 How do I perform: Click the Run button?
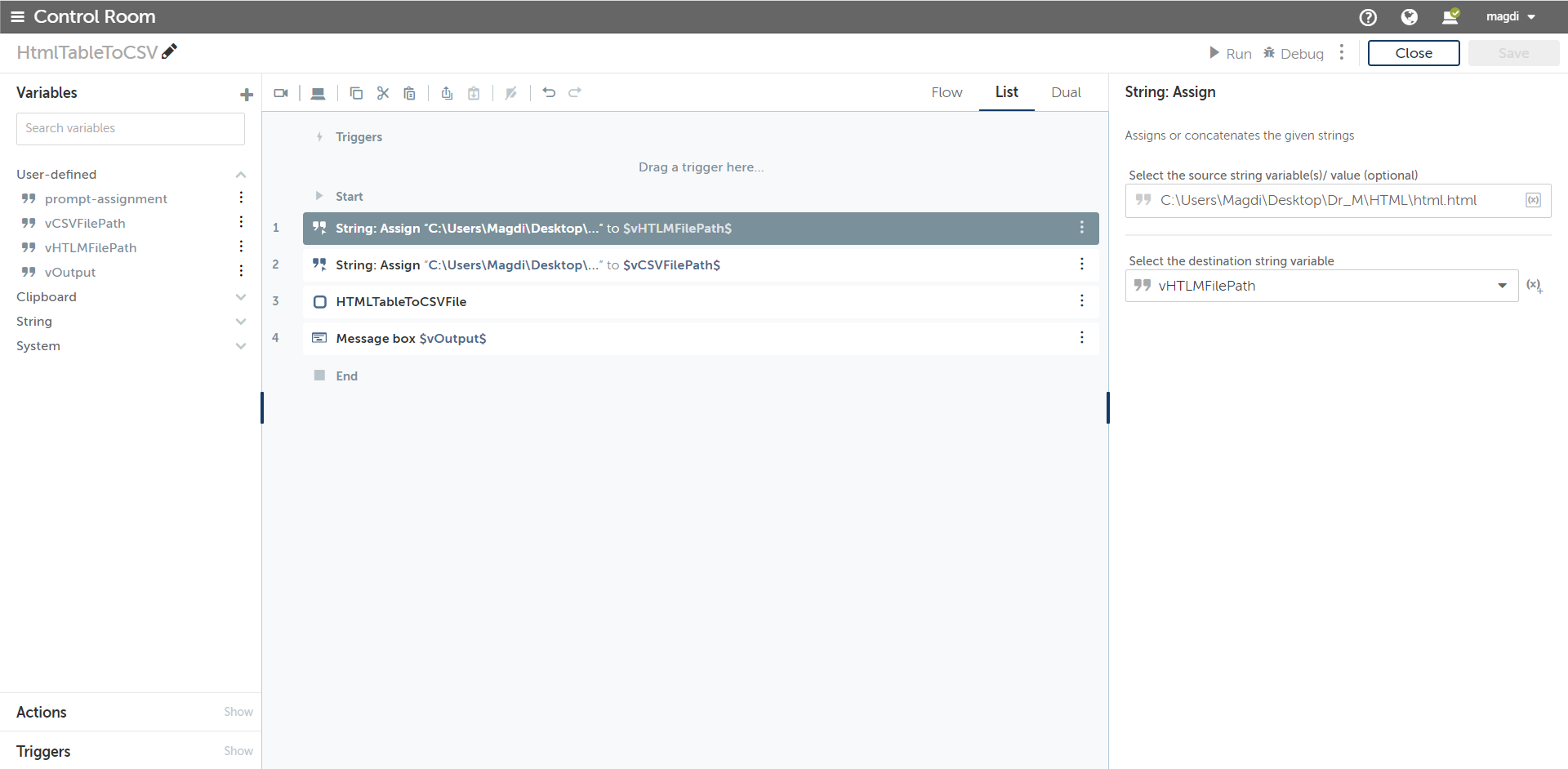click(1231, 53)
